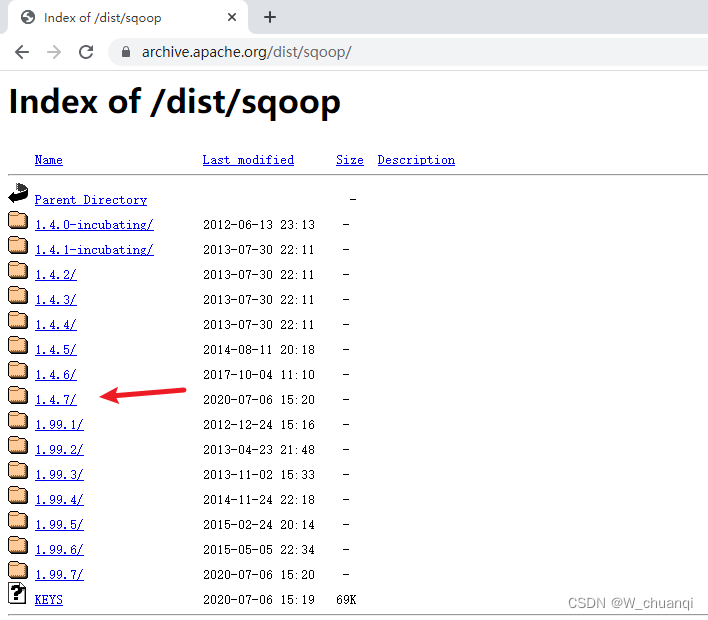
Task: Open the 1.99.1/ directory link
Action: click(x=59, y=425)
